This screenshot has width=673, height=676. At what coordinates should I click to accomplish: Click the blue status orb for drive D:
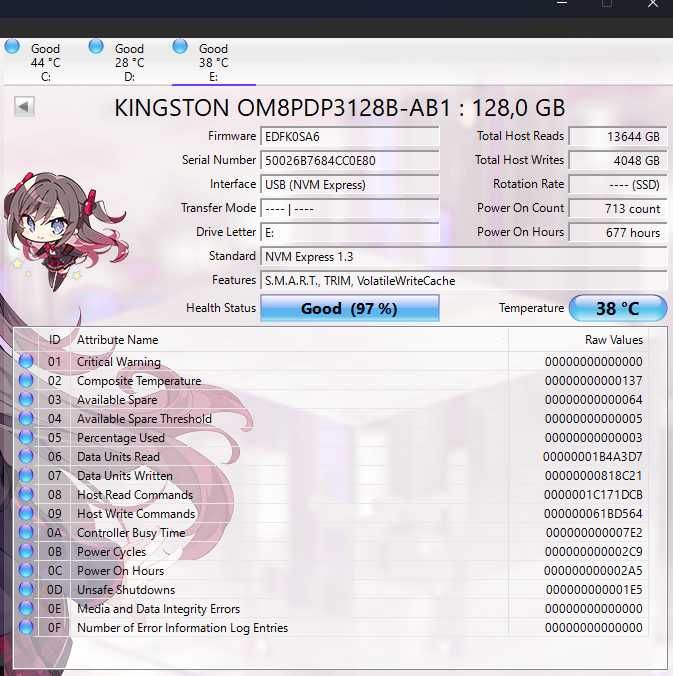click(x=96, y=47)
